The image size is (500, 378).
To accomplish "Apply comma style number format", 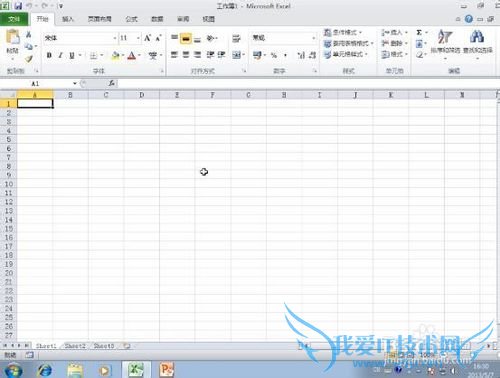I will (285, 55).
